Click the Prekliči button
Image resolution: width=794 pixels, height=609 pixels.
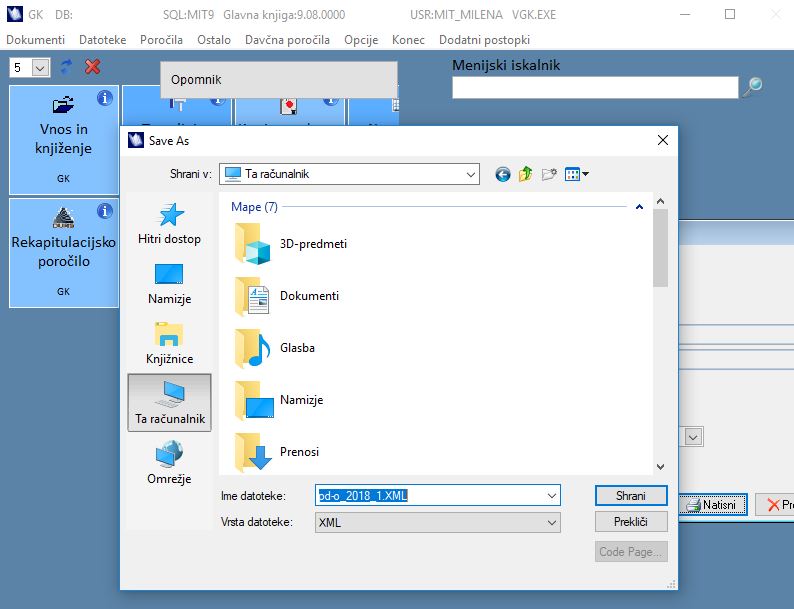pyautogui.click(x=631, y=522)
